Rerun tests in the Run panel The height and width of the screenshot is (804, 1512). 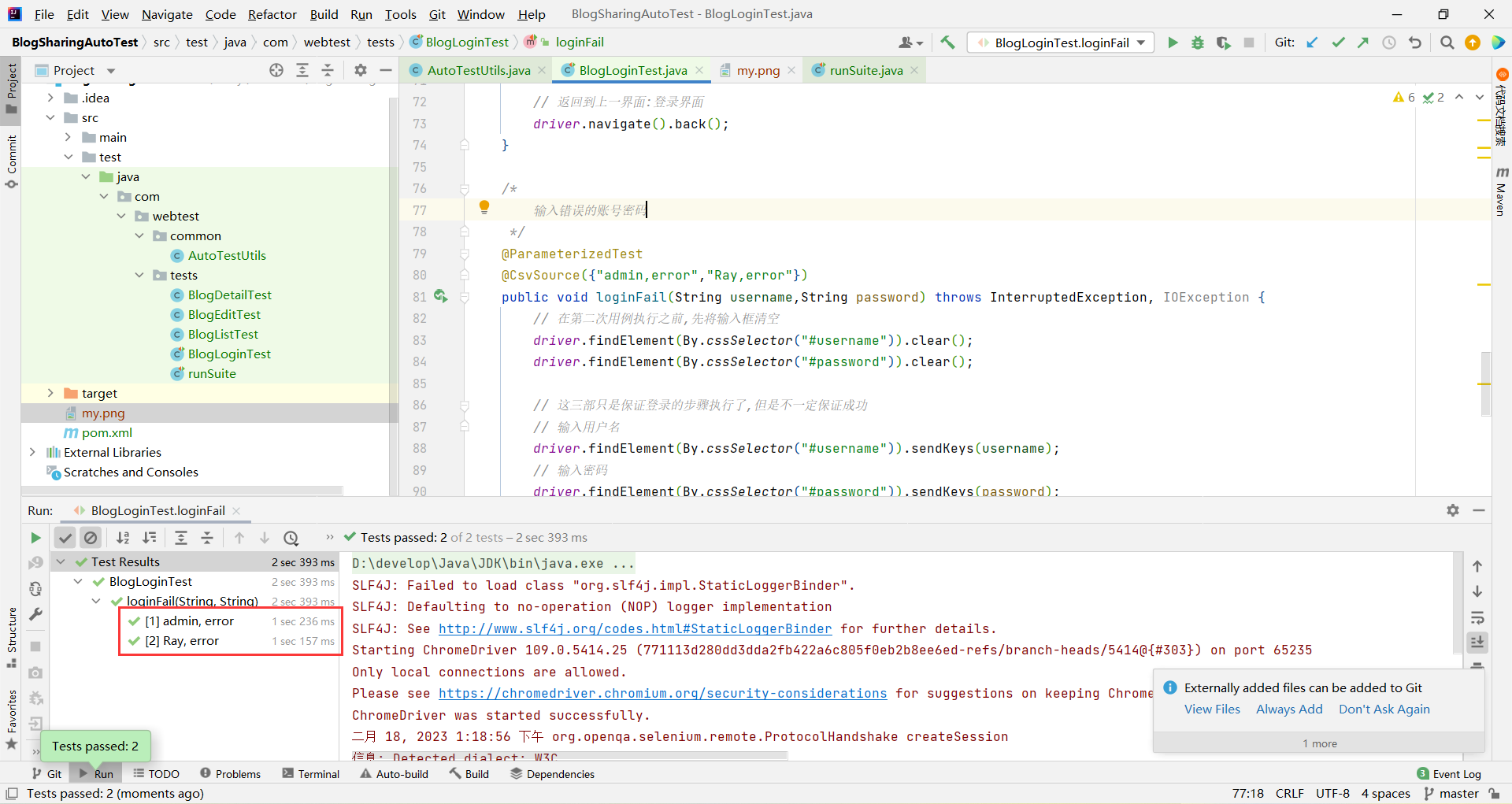[x=35, y=538]
